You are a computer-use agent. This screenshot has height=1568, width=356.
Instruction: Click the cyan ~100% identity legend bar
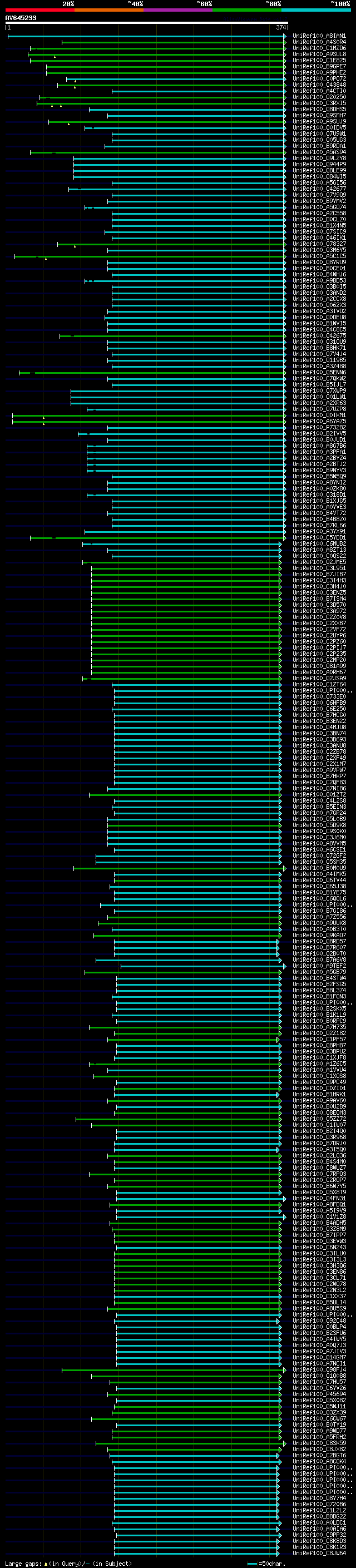pos(317,10)
